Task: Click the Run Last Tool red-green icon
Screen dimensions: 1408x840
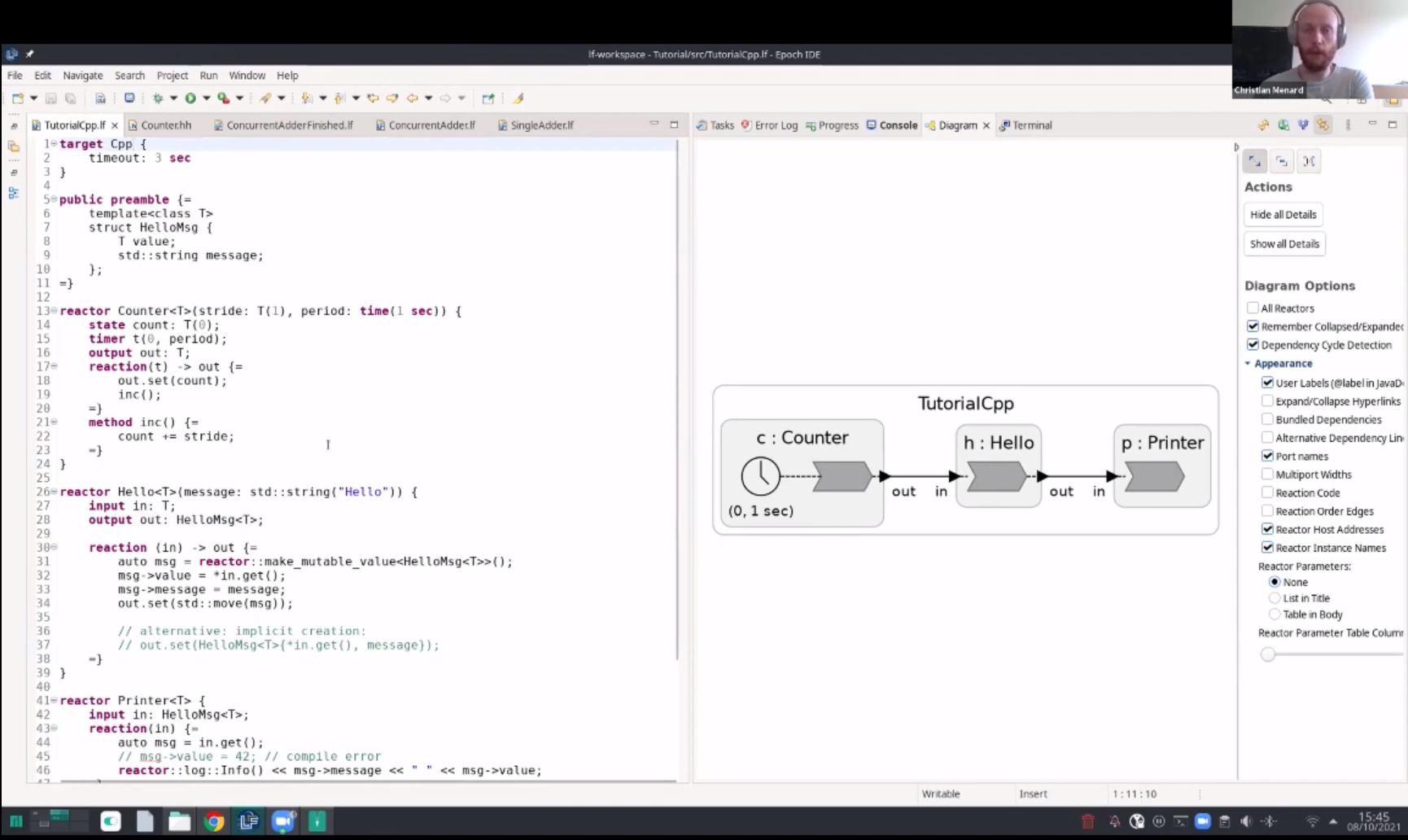Action: pyautogui.click(x=223, y=98)
